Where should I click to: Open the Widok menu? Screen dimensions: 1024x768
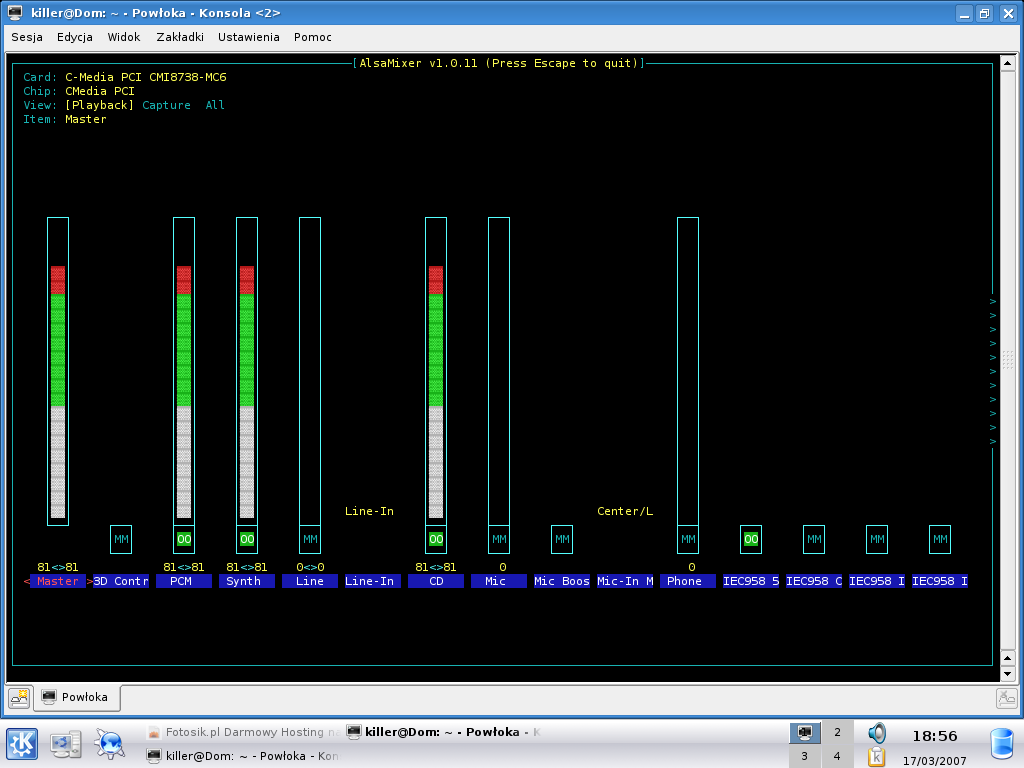[123, 37]
